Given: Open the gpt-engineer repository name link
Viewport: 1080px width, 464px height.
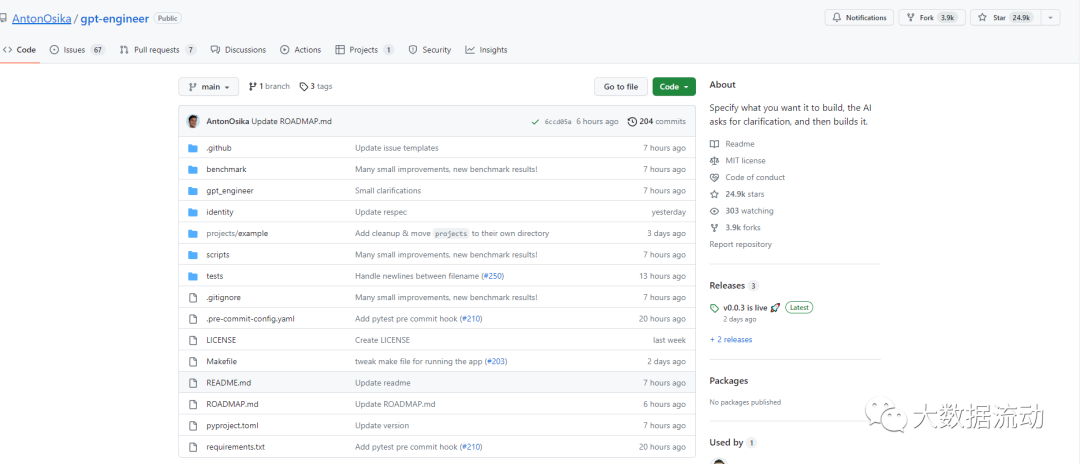Looking at the screenshot, I should click(x=115, y=19).
